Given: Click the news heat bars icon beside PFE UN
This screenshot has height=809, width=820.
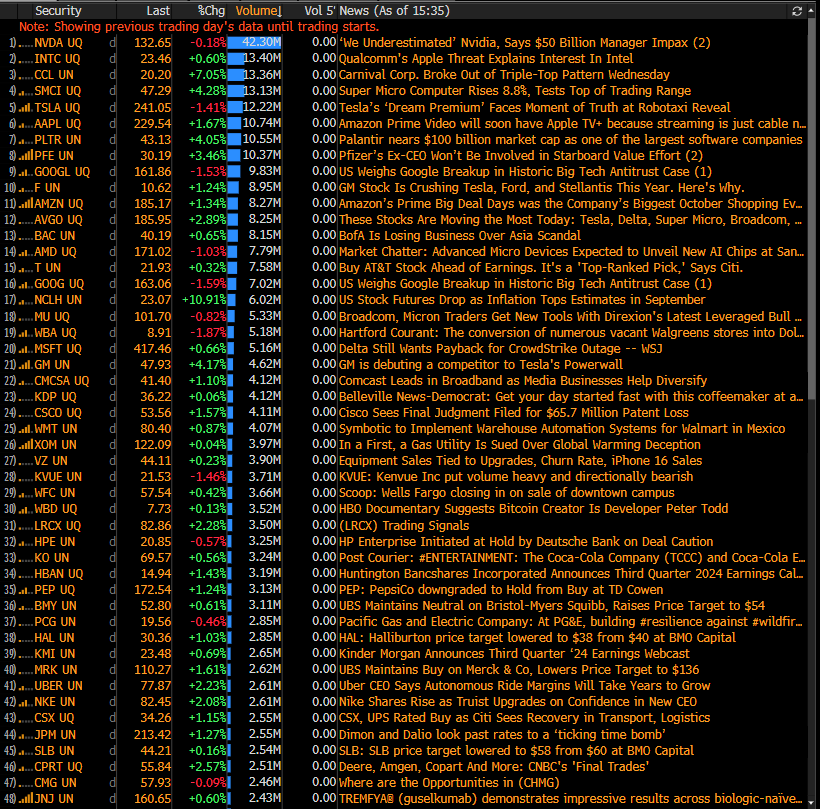Looking at the screenshot, I should pos(27,155).
